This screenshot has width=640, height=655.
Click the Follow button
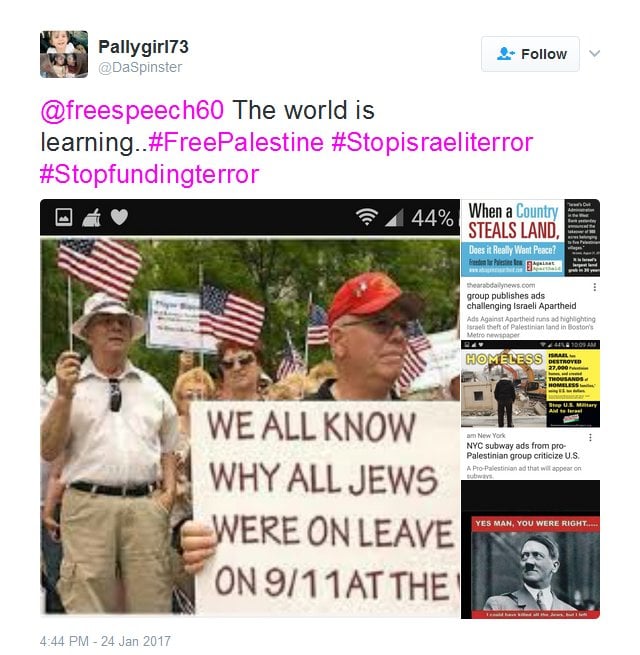(530, 54)
